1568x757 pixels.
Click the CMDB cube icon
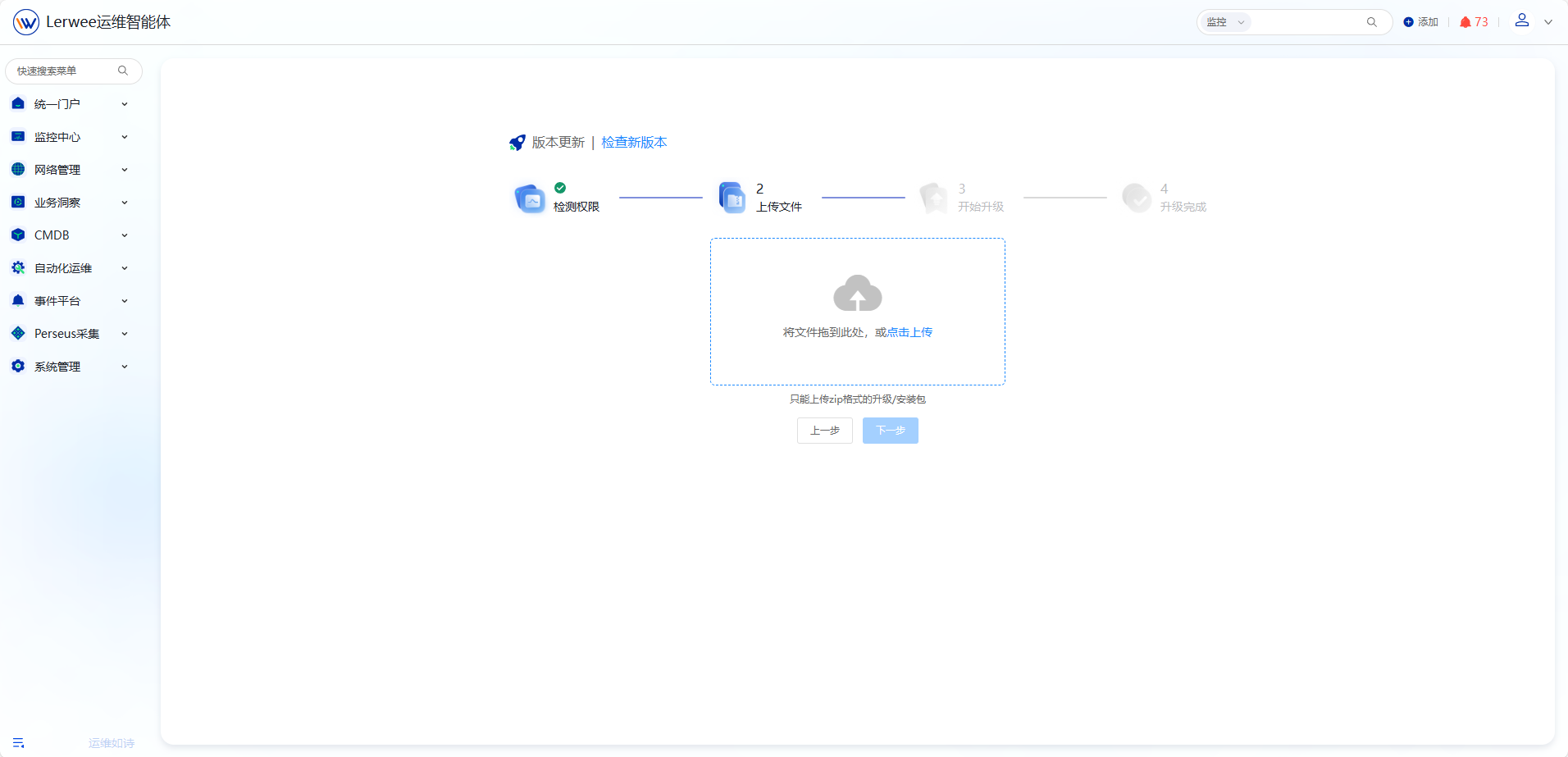click(x=18, y=235)
